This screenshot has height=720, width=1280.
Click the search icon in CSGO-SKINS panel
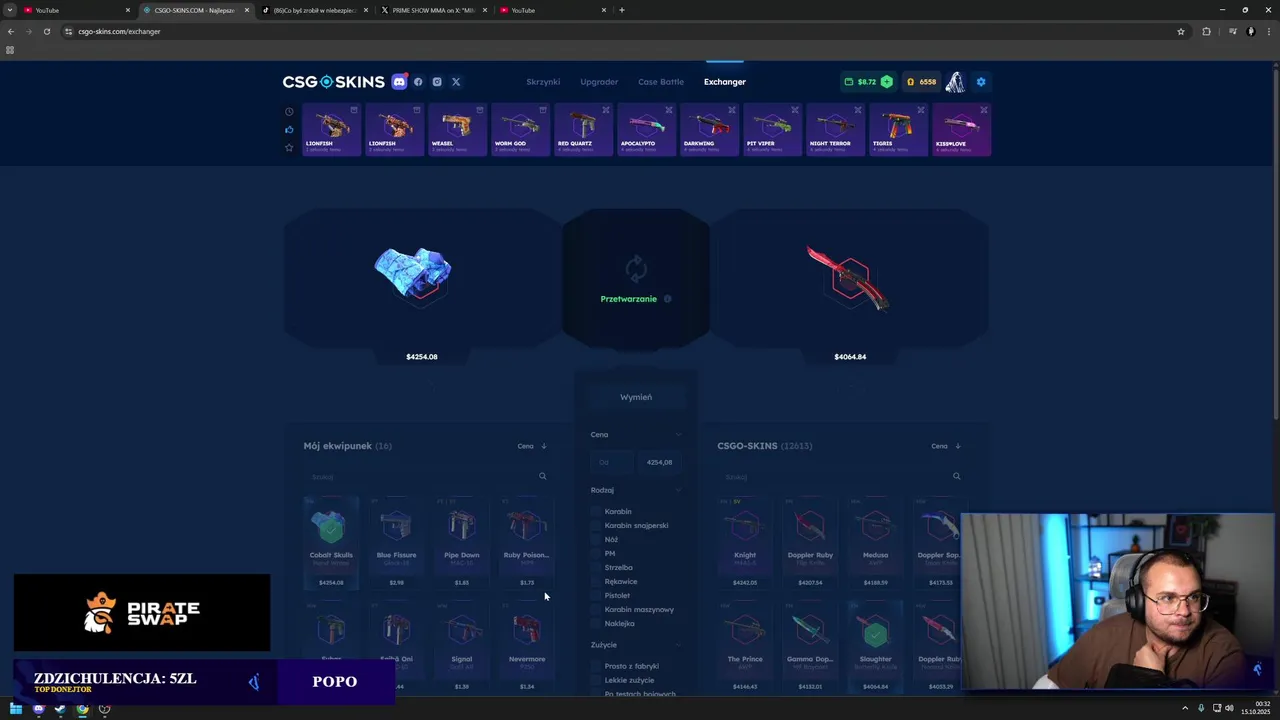coord(957,477)
